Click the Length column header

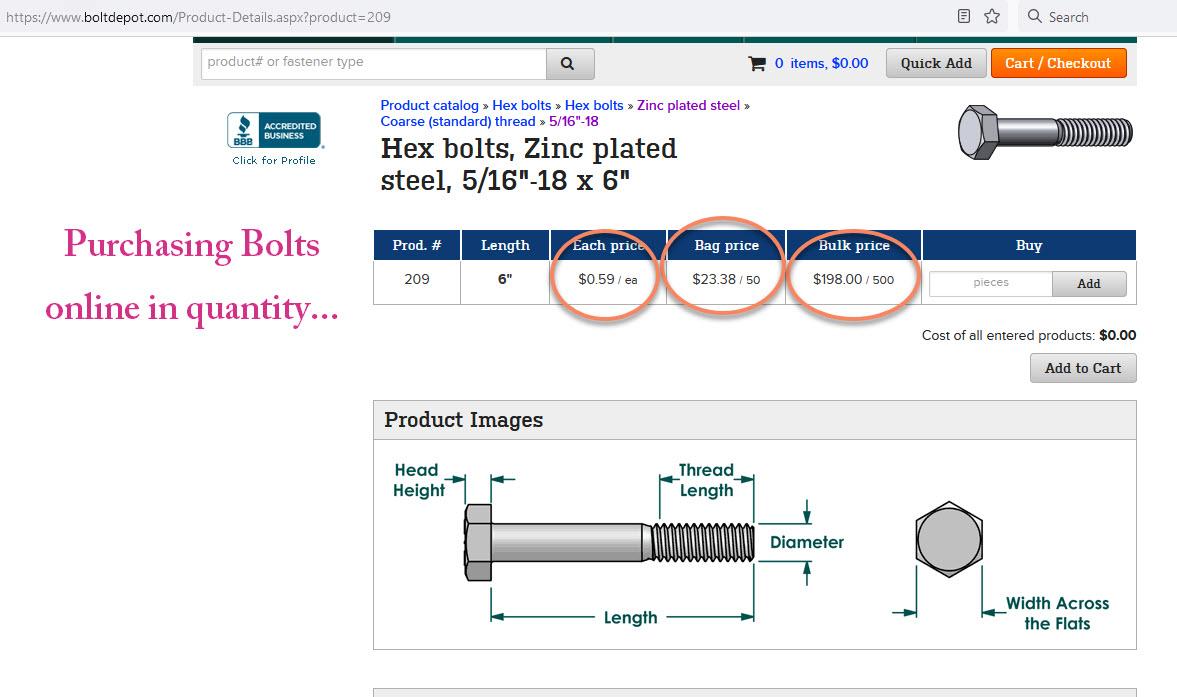pyautogui.click(x=505, y=245)
